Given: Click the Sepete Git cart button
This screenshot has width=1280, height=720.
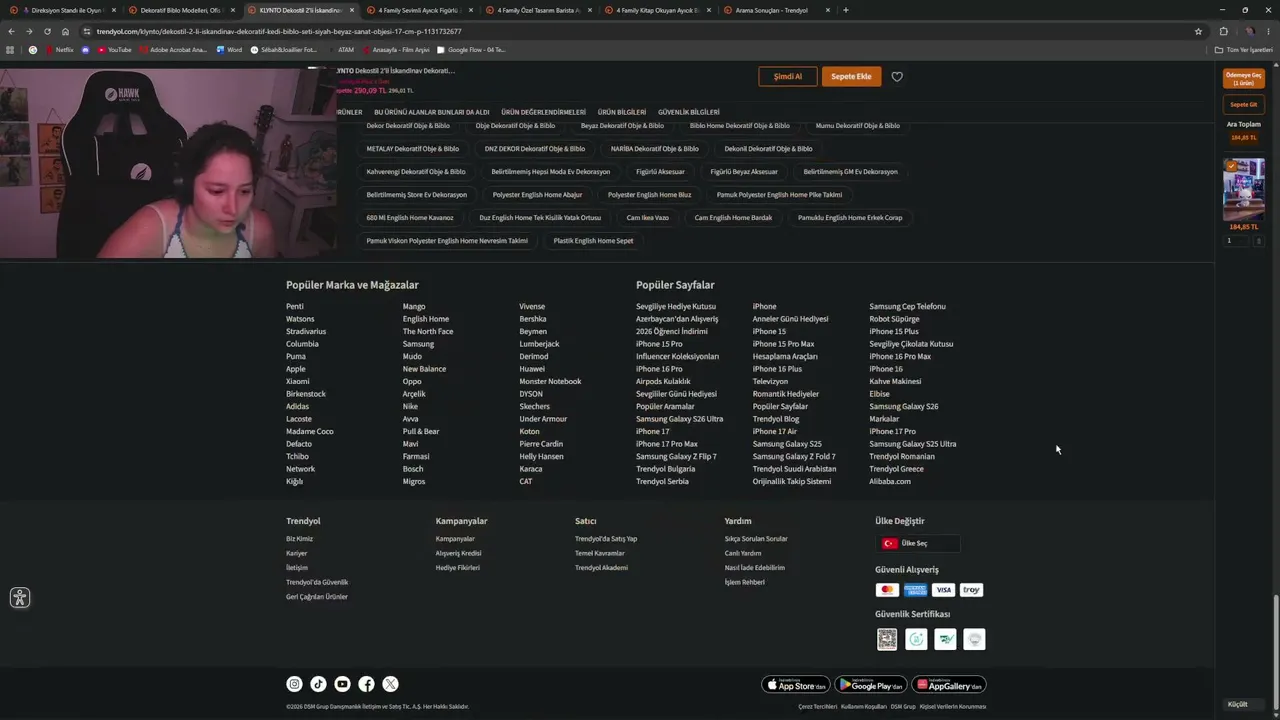Looking at the screenshot, I should click(1244, 104).
